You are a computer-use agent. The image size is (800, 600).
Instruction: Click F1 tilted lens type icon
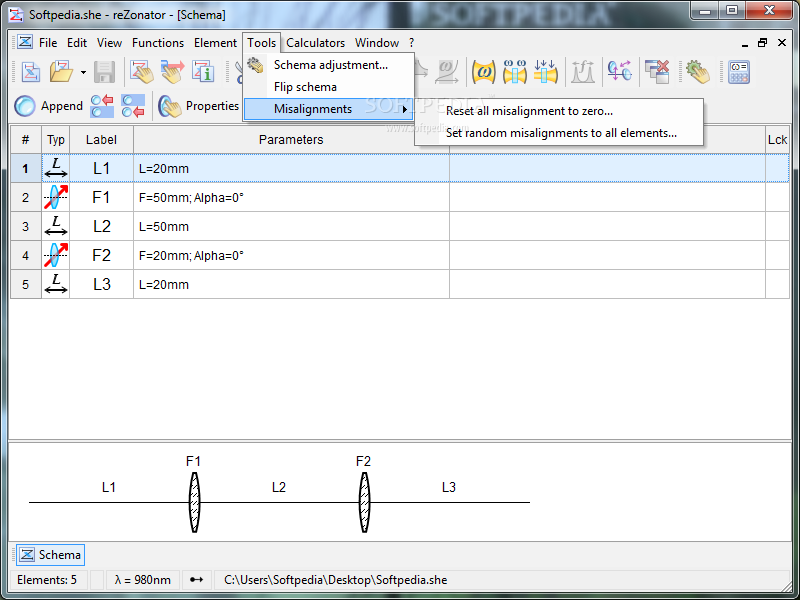56,197
